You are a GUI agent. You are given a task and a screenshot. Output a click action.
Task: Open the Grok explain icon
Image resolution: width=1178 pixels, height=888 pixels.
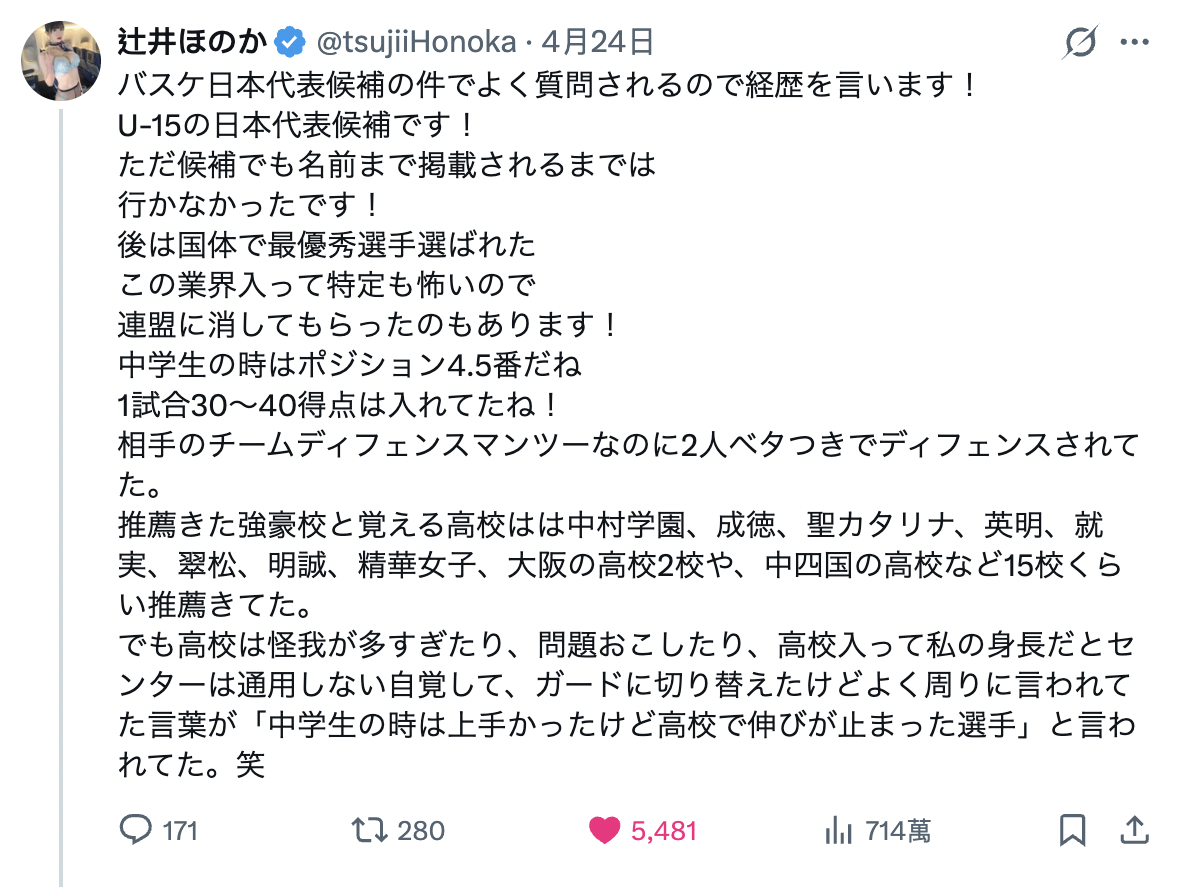pyautogui.click(x=1080, y=43)
